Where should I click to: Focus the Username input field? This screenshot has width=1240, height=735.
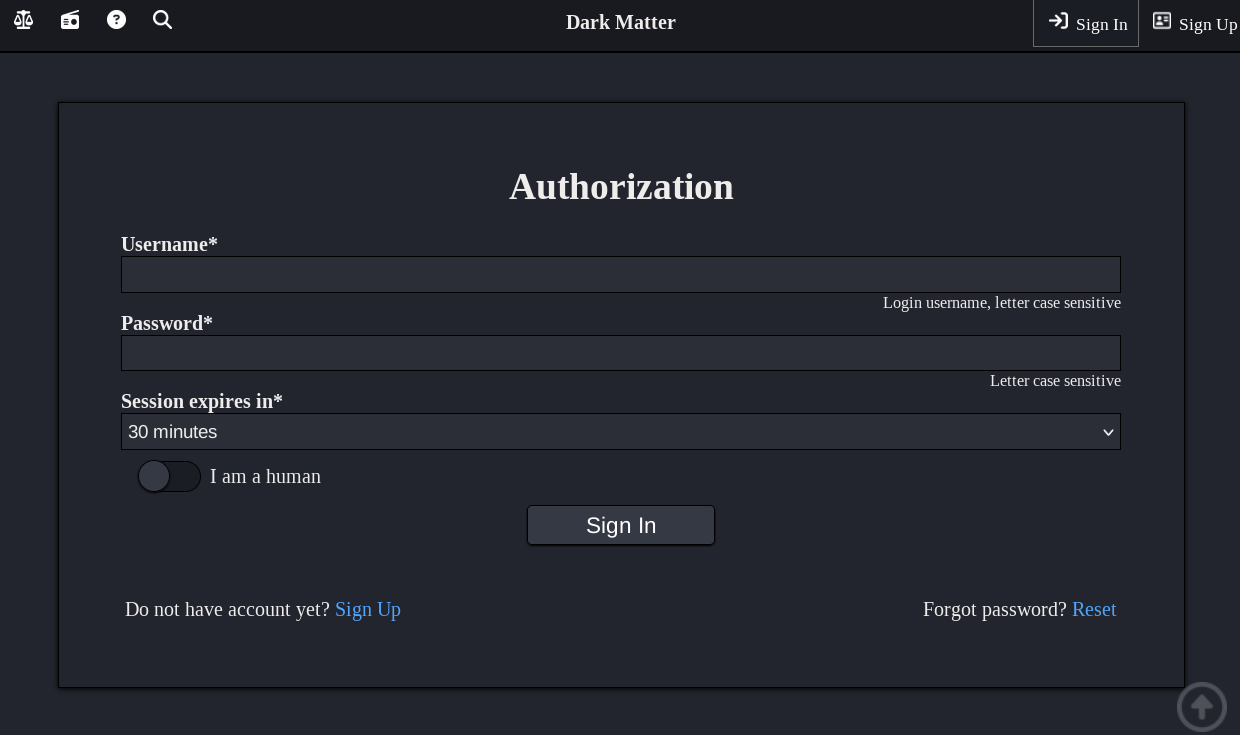[621, 275]
